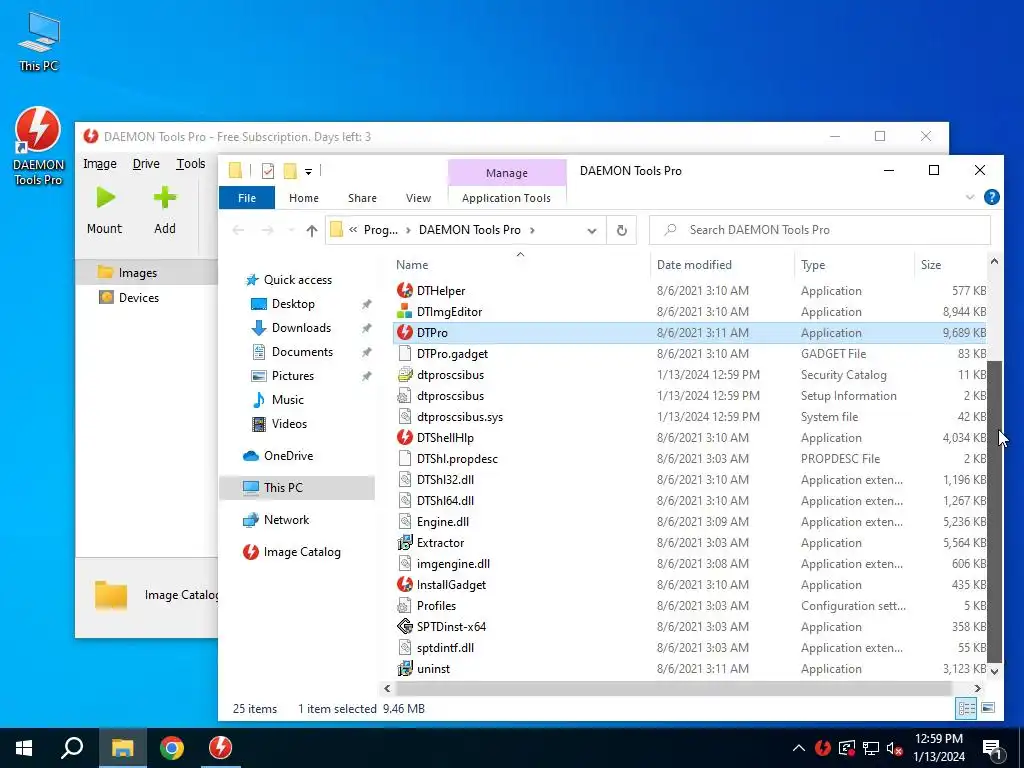1024x768 pixels.
Task: Select Images in DAEMON Tools sidebar
Action: pyautogui.click(x=137, y=273)
